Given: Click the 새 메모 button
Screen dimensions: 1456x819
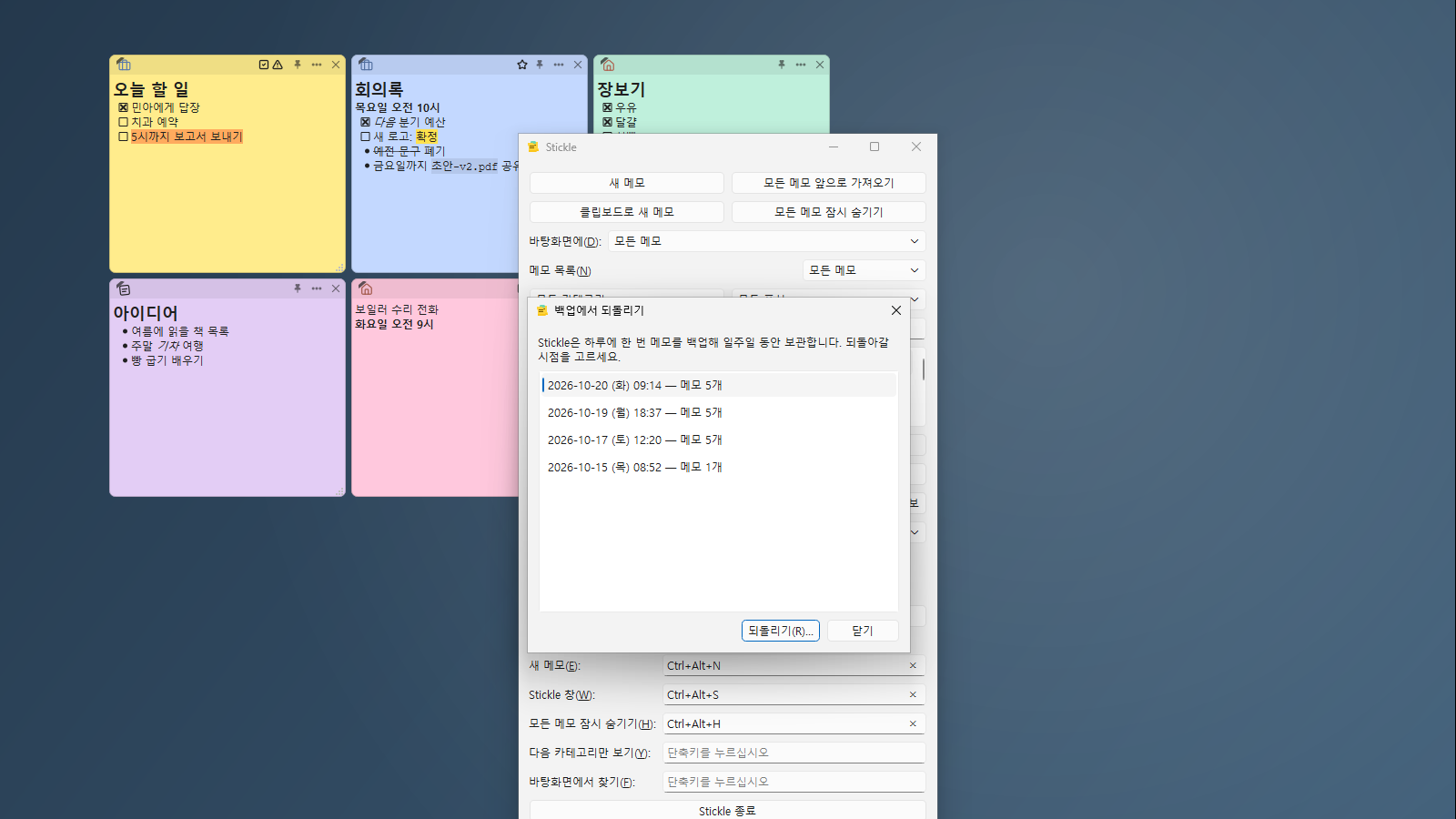Looking at the screenshot, I should pyautogui.click(x=627, y=183).
